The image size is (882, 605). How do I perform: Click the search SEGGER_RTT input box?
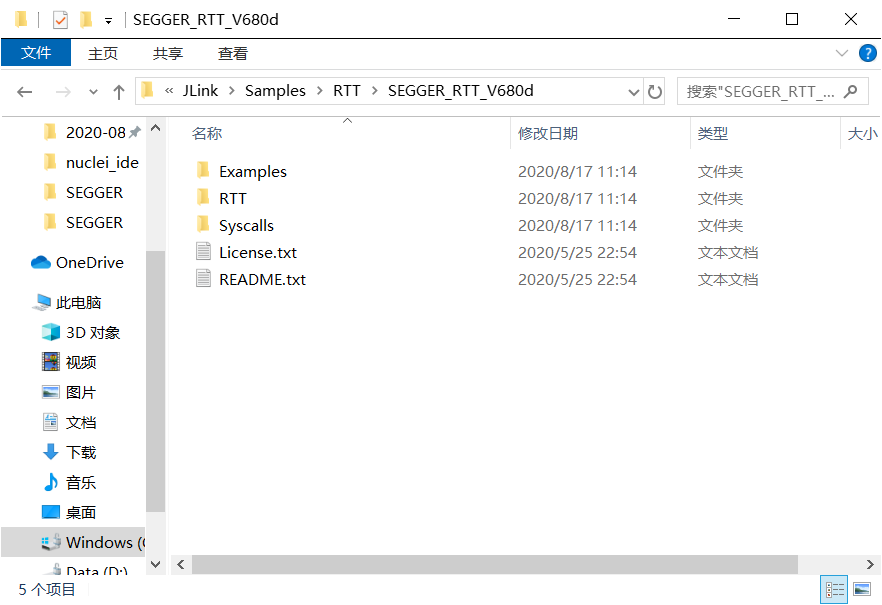click(760, 92)
